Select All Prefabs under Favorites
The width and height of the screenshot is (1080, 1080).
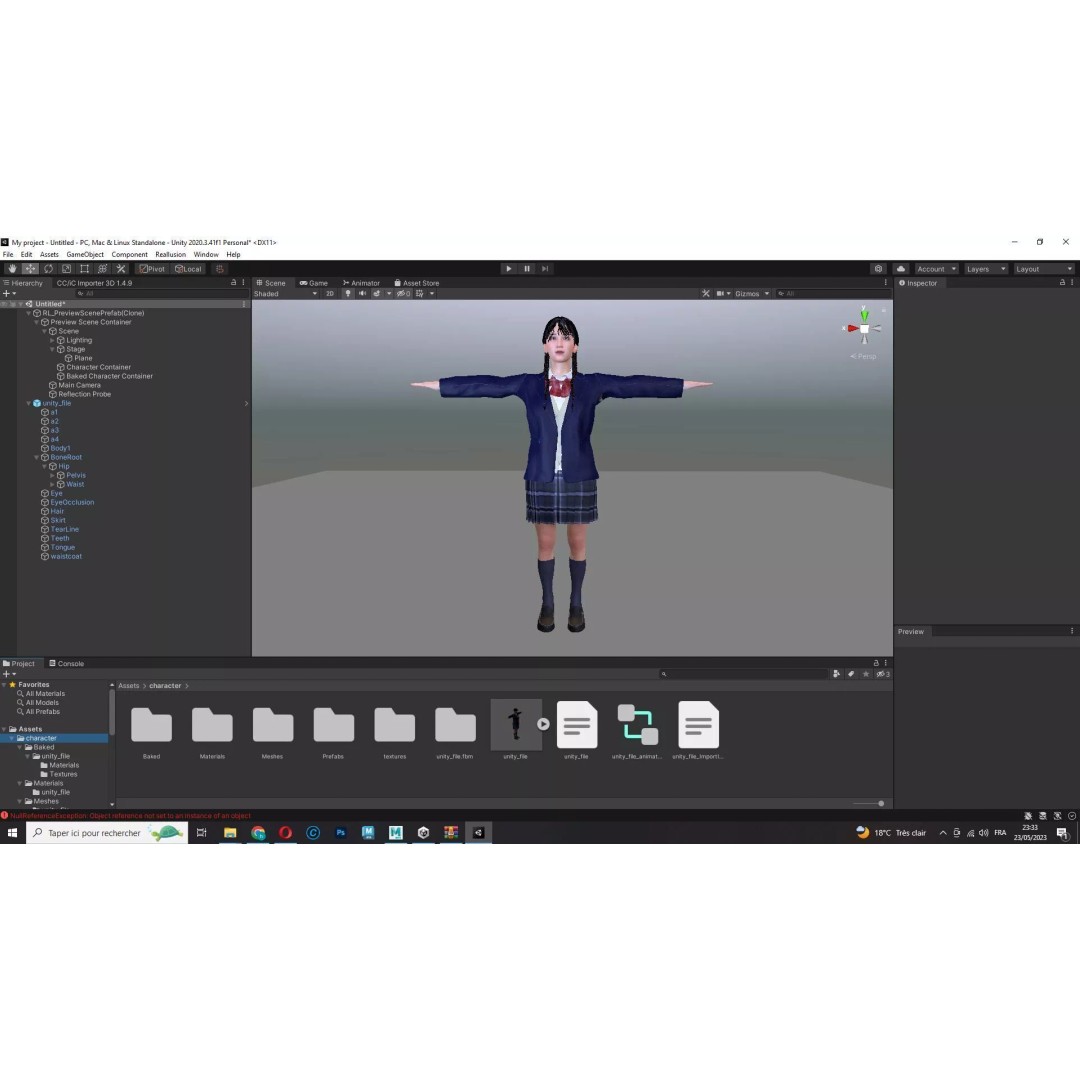click(x=43, y=712)
